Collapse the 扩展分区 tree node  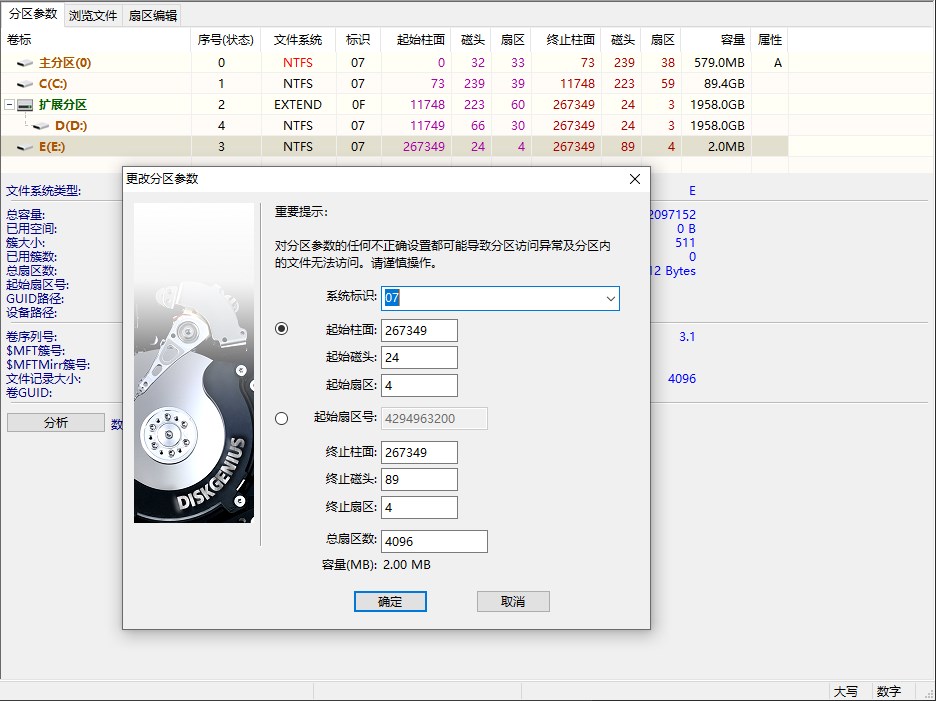point(9,104)
